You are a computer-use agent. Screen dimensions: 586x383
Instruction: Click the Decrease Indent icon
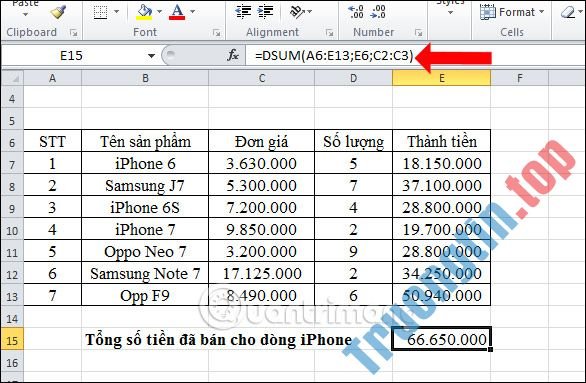(x=243, y=12)
